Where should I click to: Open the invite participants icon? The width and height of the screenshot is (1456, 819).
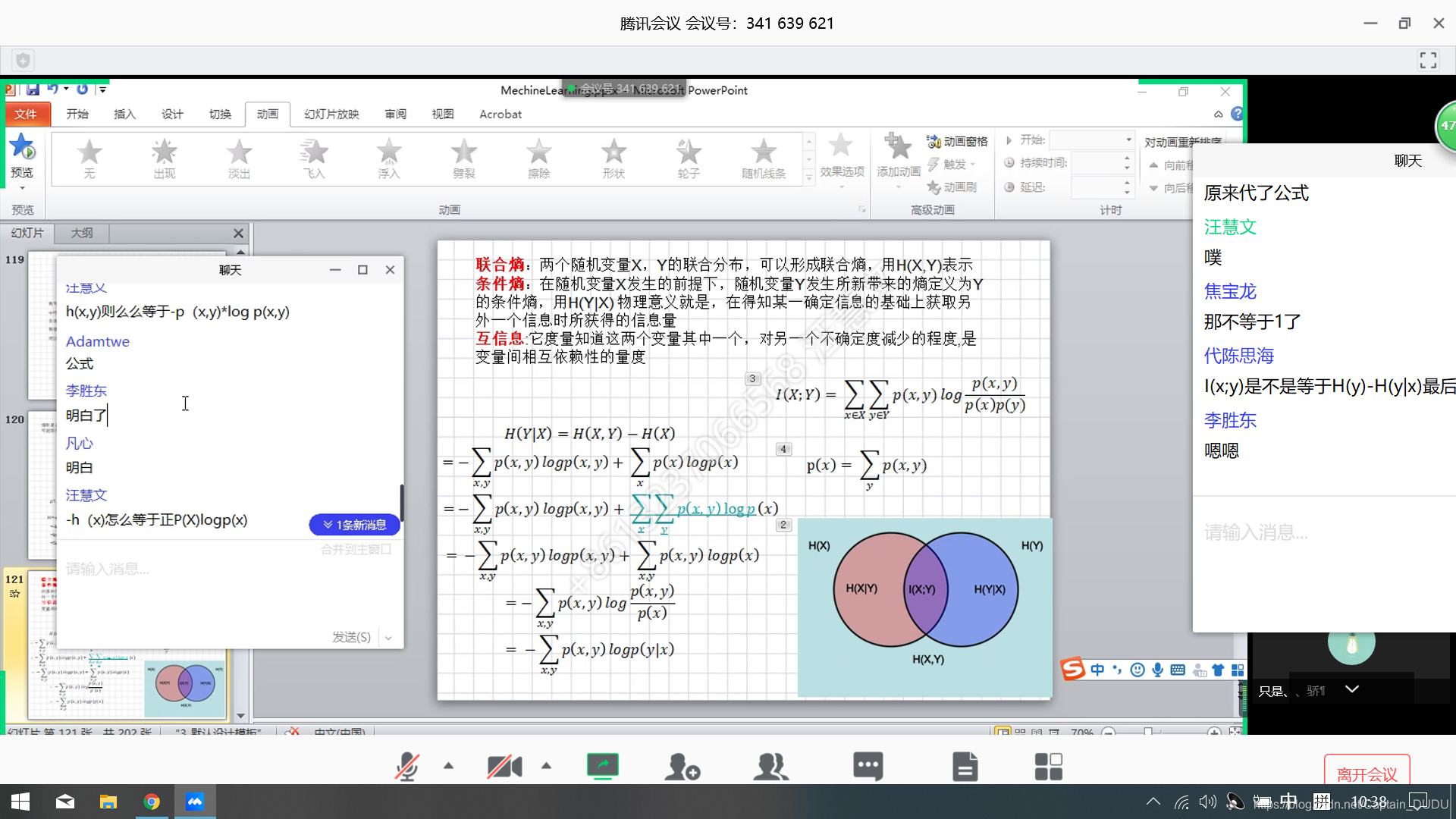tap(682, 767)
